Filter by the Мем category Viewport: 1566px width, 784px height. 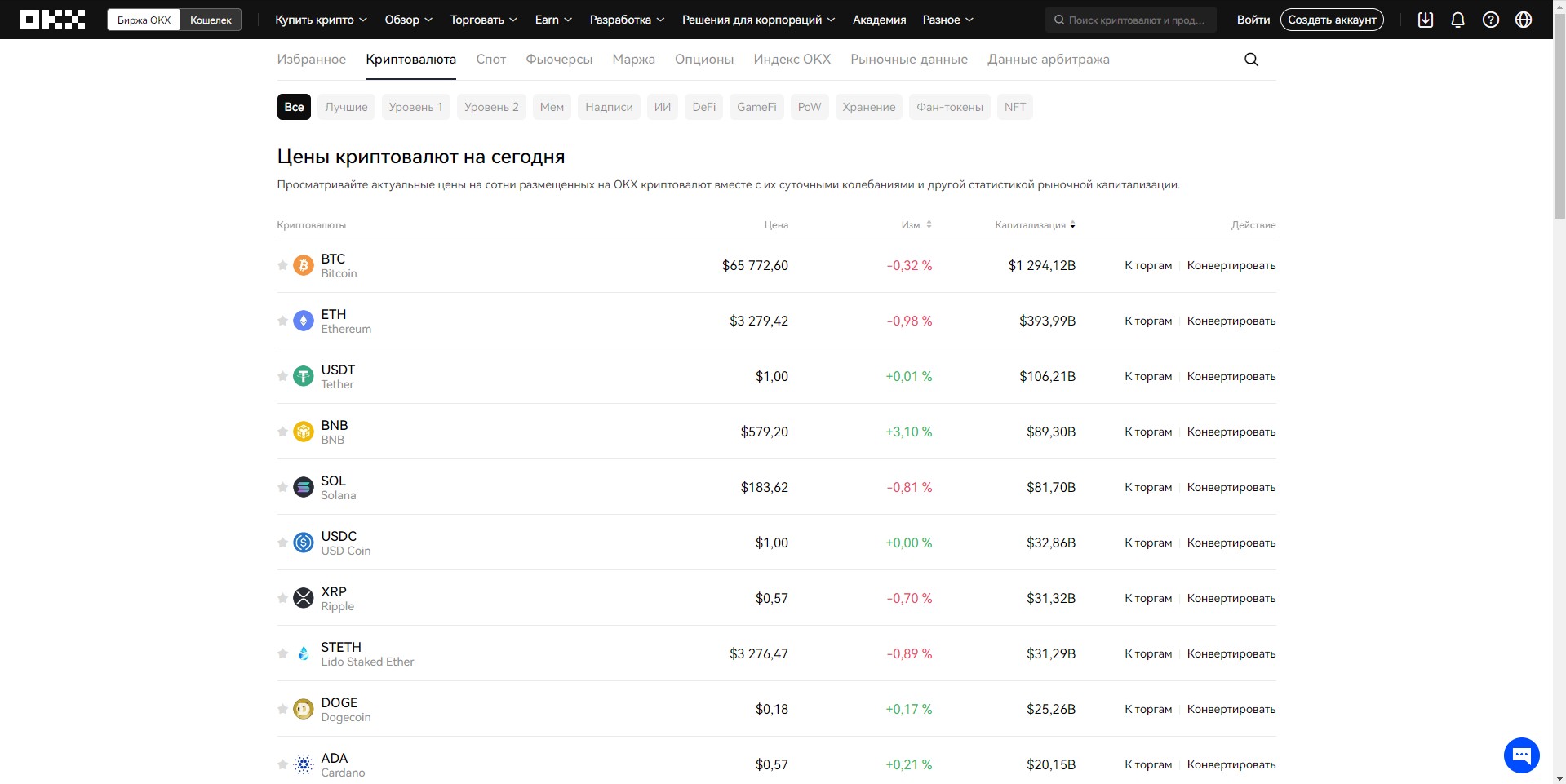[552, 107]
